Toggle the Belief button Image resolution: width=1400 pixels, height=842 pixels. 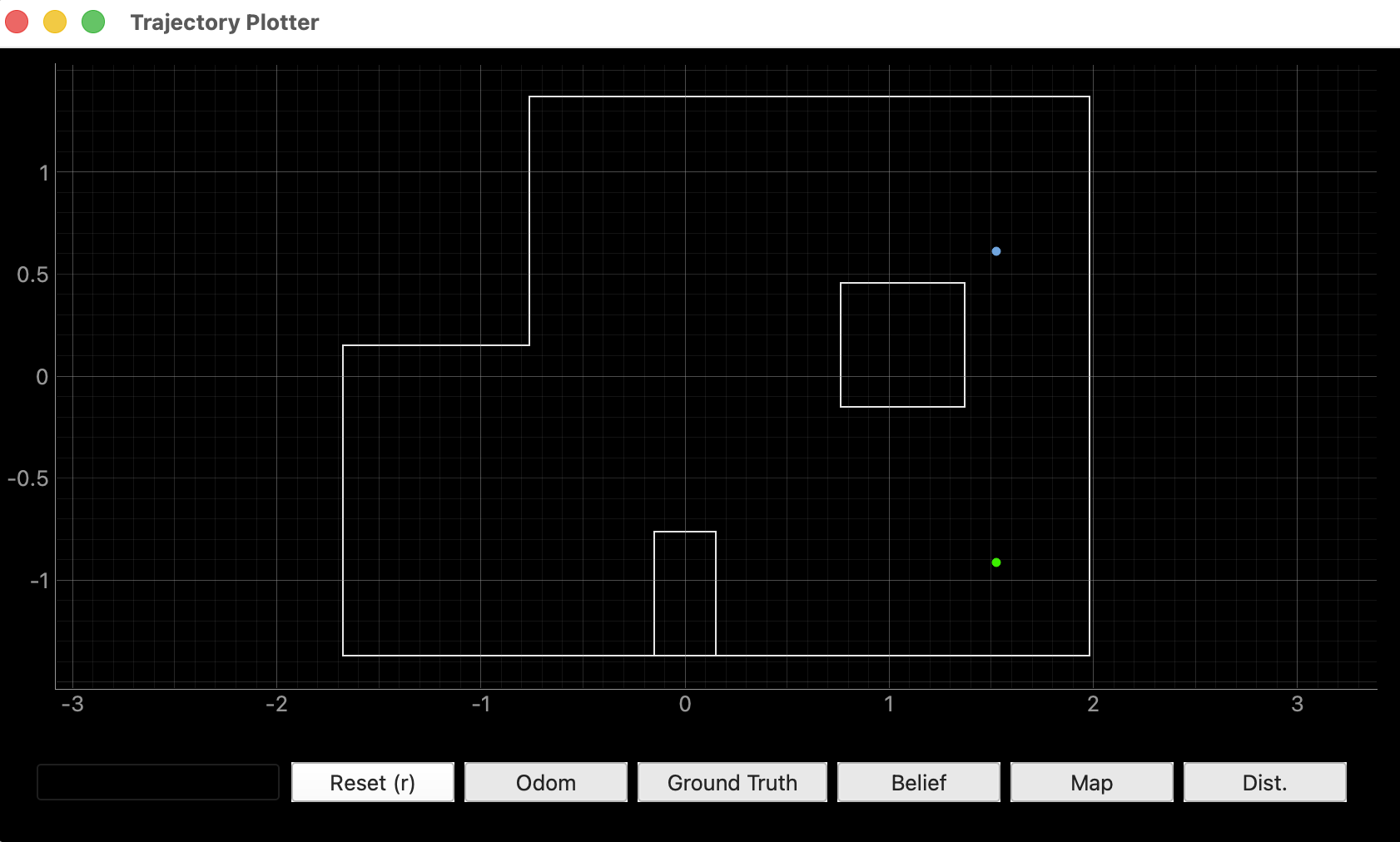point(918,782)
